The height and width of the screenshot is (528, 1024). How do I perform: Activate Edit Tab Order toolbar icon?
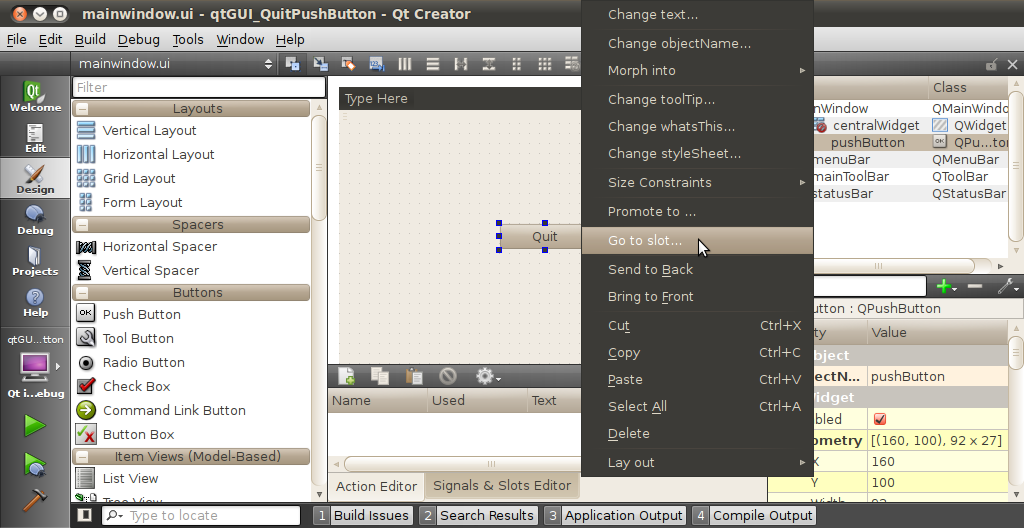click(x=376, y=63)
